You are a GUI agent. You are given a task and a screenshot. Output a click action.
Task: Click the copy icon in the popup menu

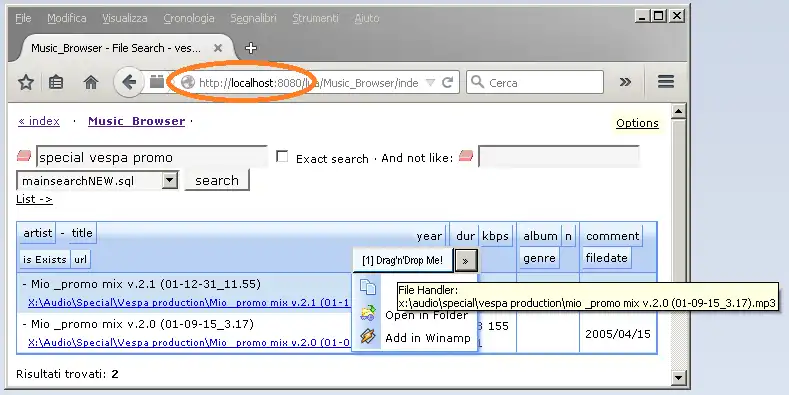click(x=368, y=287)
